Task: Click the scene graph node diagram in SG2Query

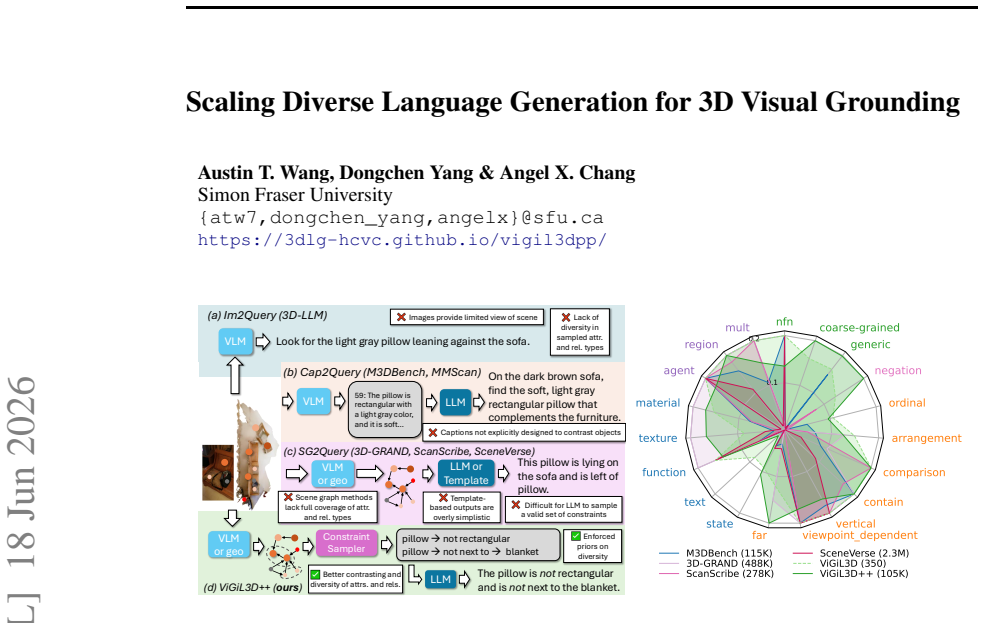Action: click(400, 485)
